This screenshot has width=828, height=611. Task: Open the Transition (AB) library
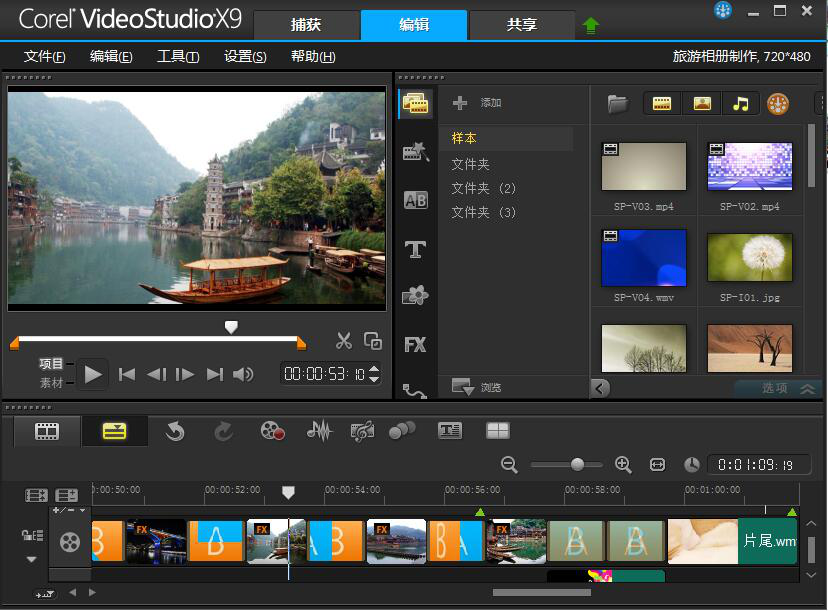(x=415, y=201)
